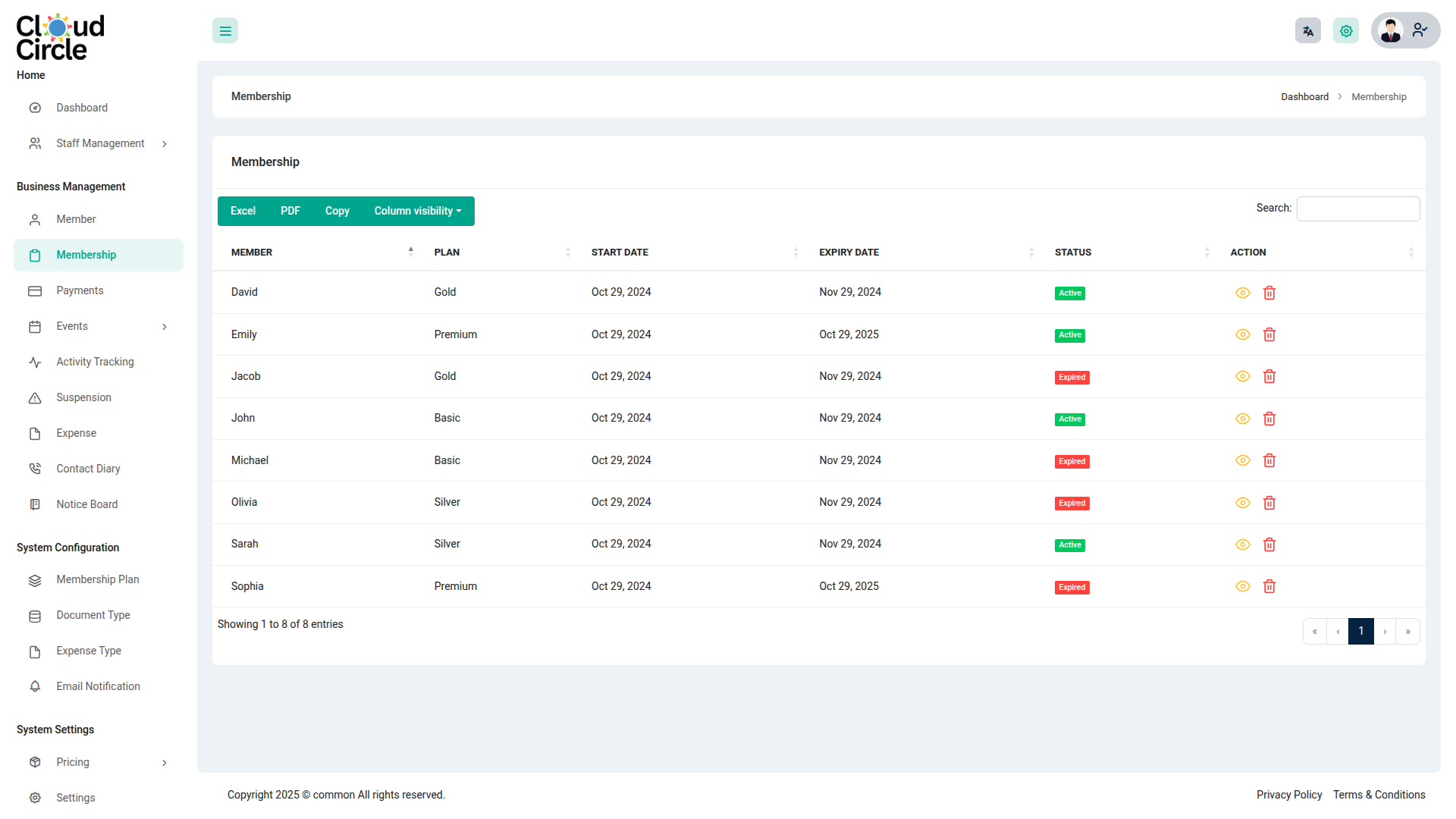This screenshot has width=1456, height=819.
Task: Click the teal settings gear icon
Action: click(1345, 31)
